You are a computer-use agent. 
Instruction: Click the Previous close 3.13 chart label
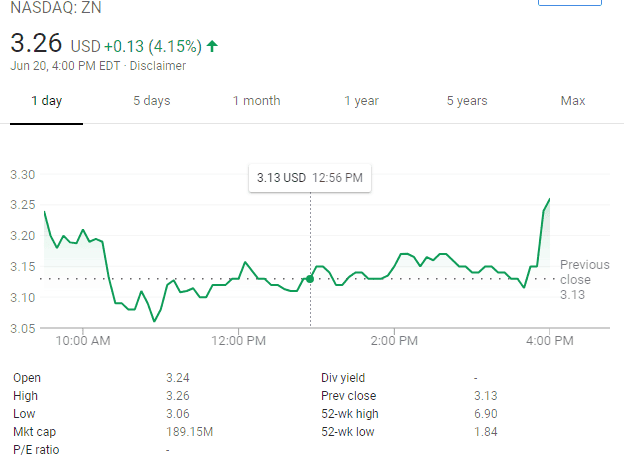583,279
